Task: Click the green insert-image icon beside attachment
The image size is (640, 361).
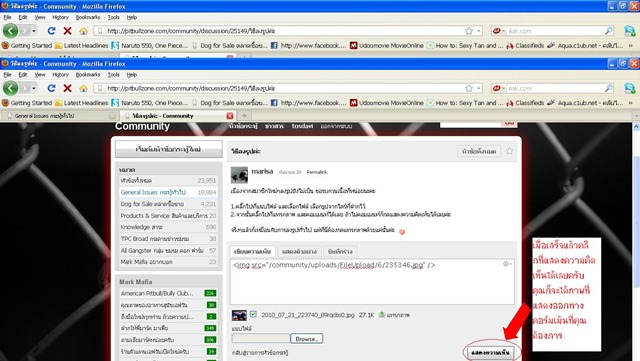Action: [382, 314]
